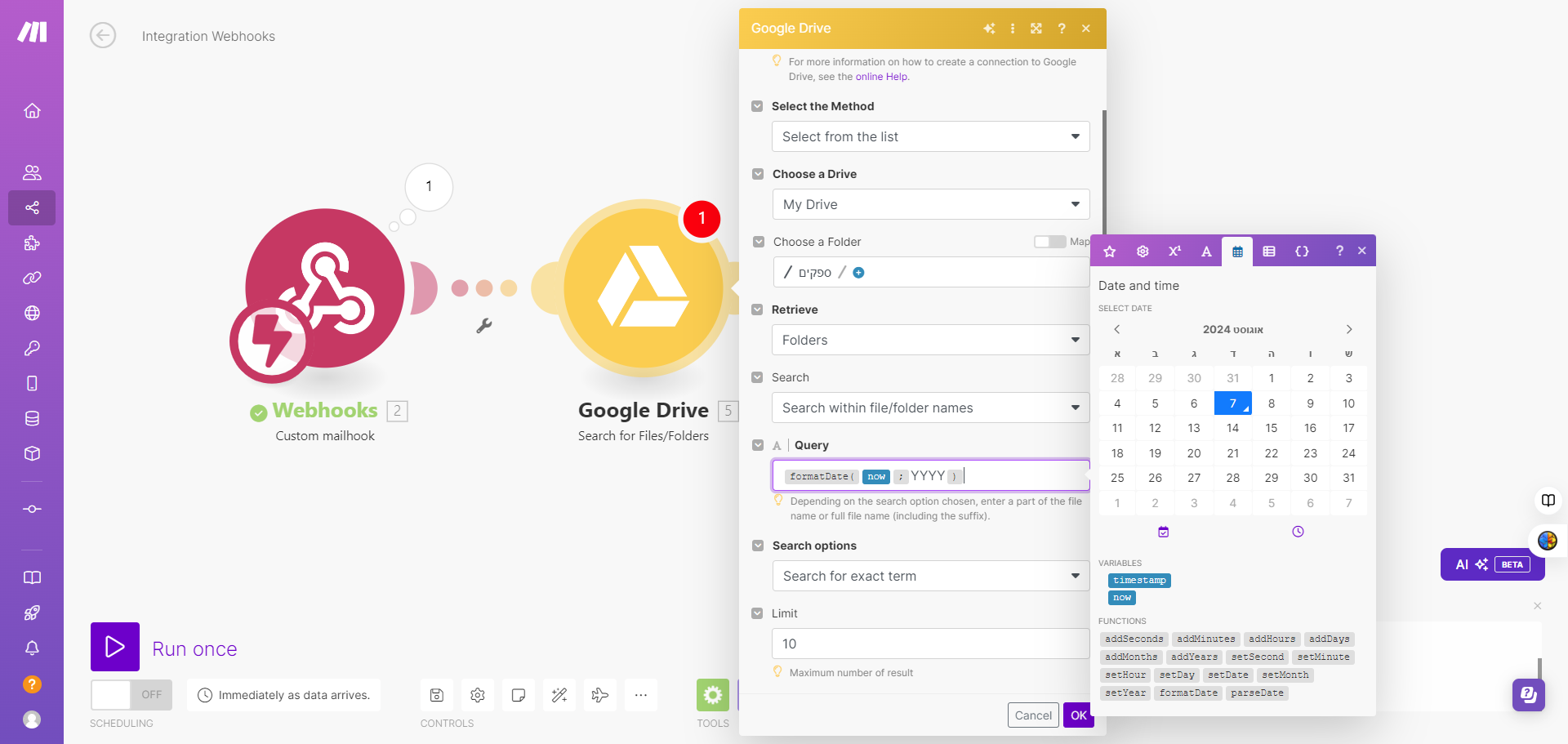Toggle the Choose a Drive checkbox

758,174
